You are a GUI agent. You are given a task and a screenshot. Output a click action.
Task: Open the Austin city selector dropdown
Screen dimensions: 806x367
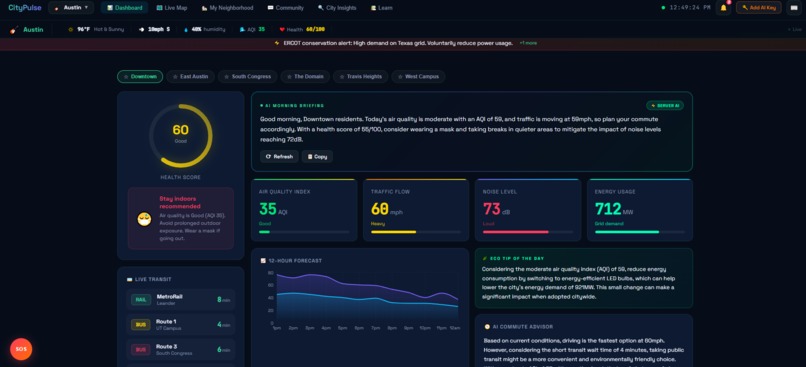click(71, 8)
